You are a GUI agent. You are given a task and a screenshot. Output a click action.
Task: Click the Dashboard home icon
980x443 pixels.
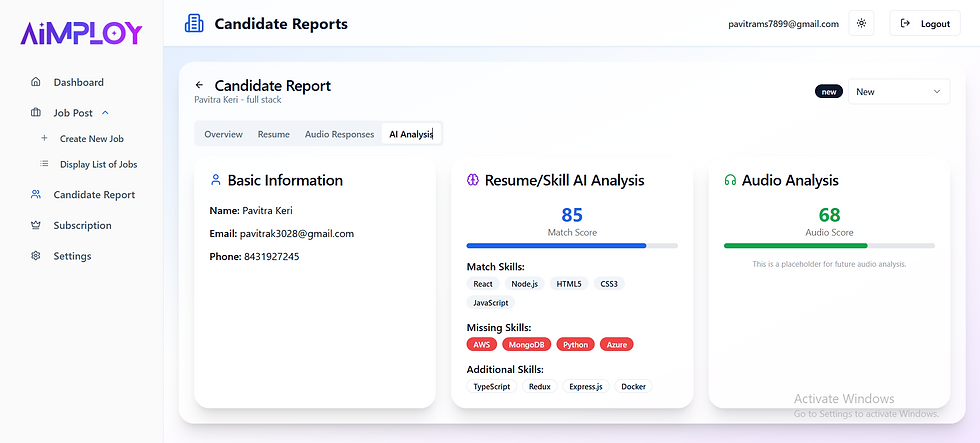[x=36, y=82]
